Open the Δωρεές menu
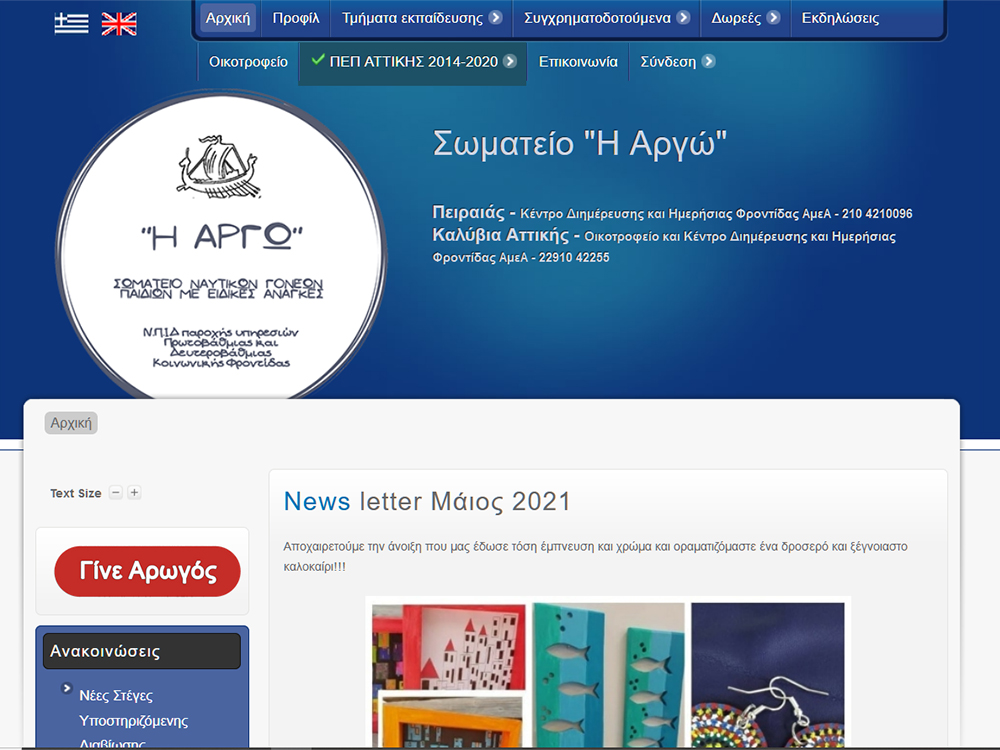The image size is (1000, 750). pos(736,18)
